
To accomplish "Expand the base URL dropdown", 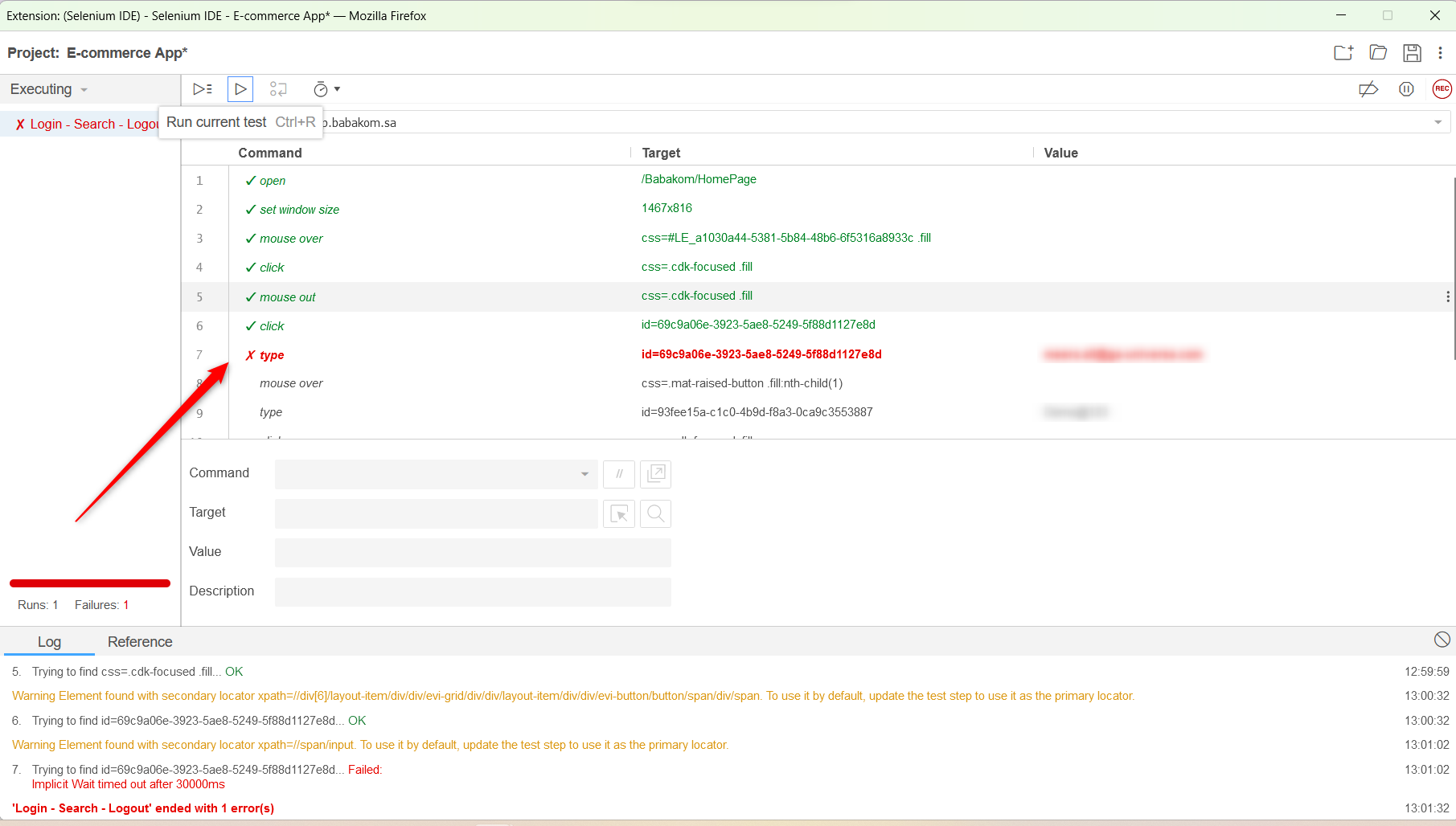I will pos(1438,122).
